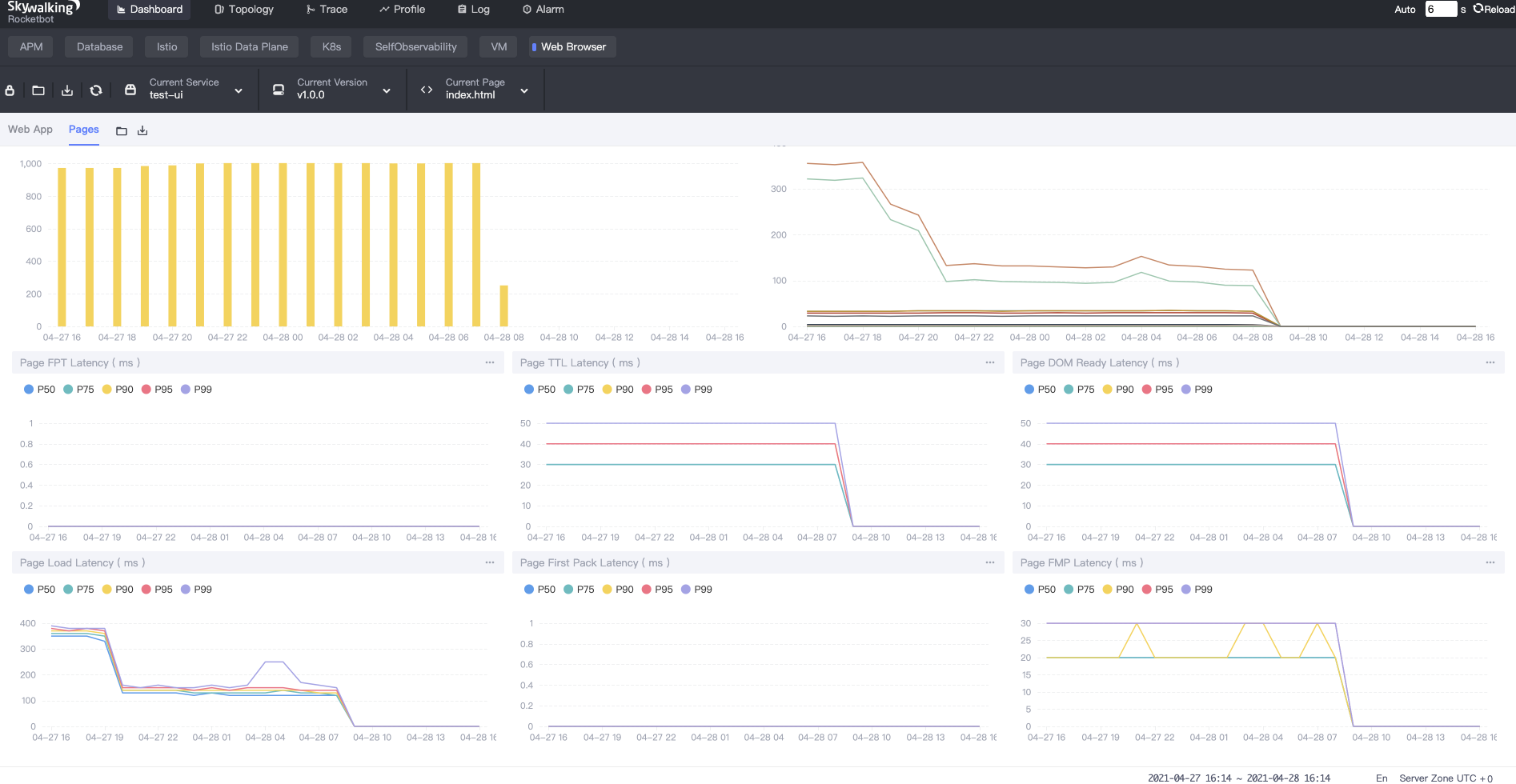The image size is (1516, 784).
Task: Click the time range 2021-04-27 16:14 ~ 2021-04-28 16:14
Action: coord(1239,778)
